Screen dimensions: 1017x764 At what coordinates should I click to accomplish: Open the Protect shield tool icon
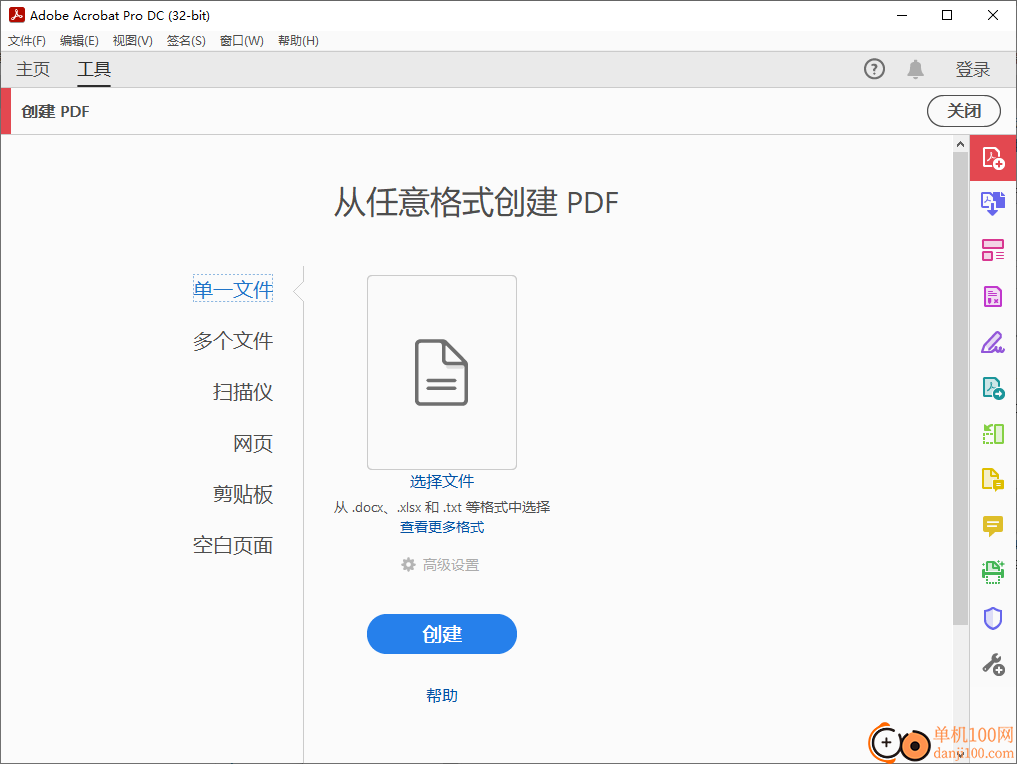pos(993,618)
